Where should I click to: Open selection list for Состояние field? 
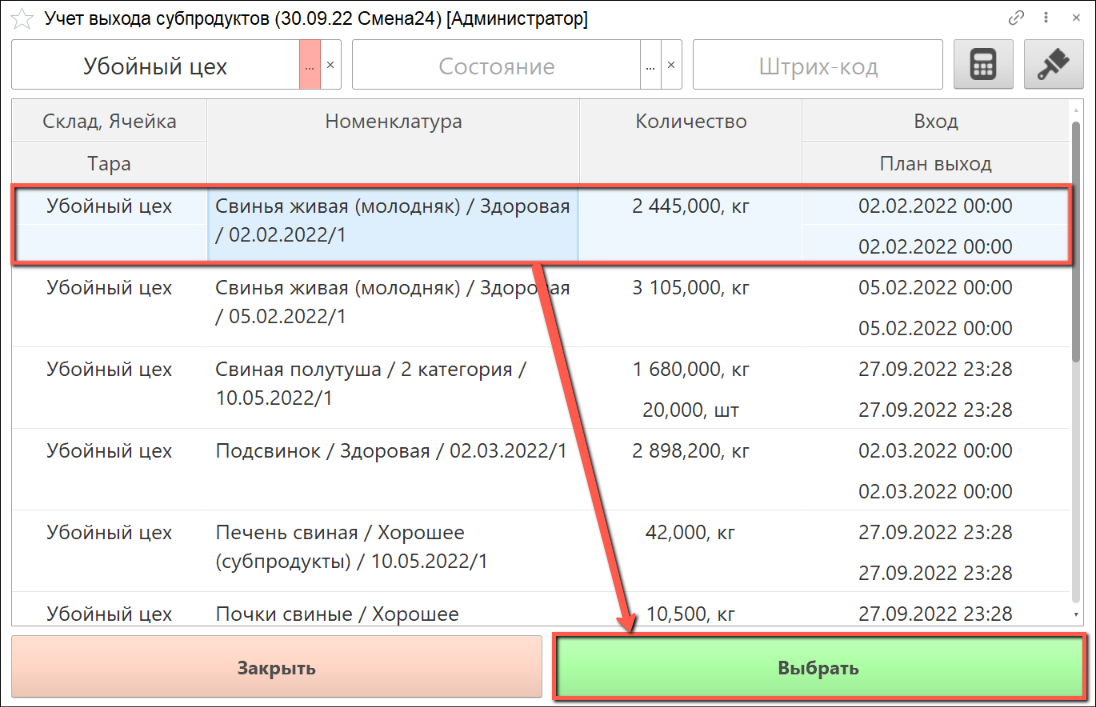[650, 66]
